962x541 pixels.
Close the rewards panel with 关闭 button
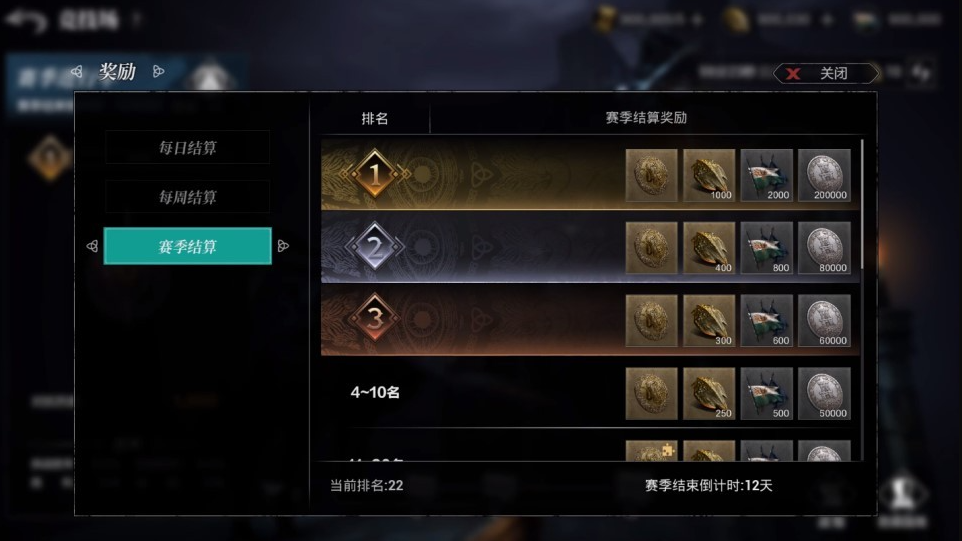coord(826,74)
